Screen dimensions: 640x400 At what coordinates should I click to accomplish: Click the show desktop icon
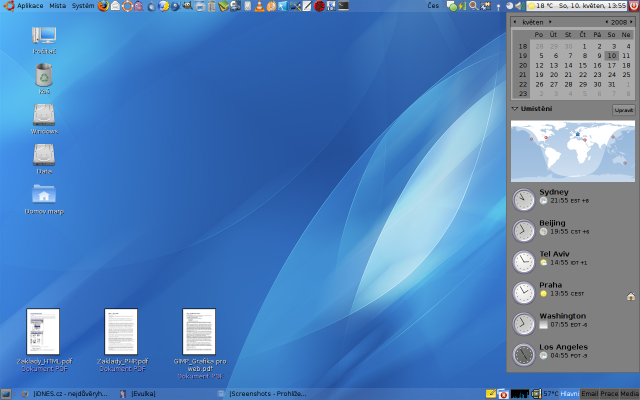(x=6, y=394)
